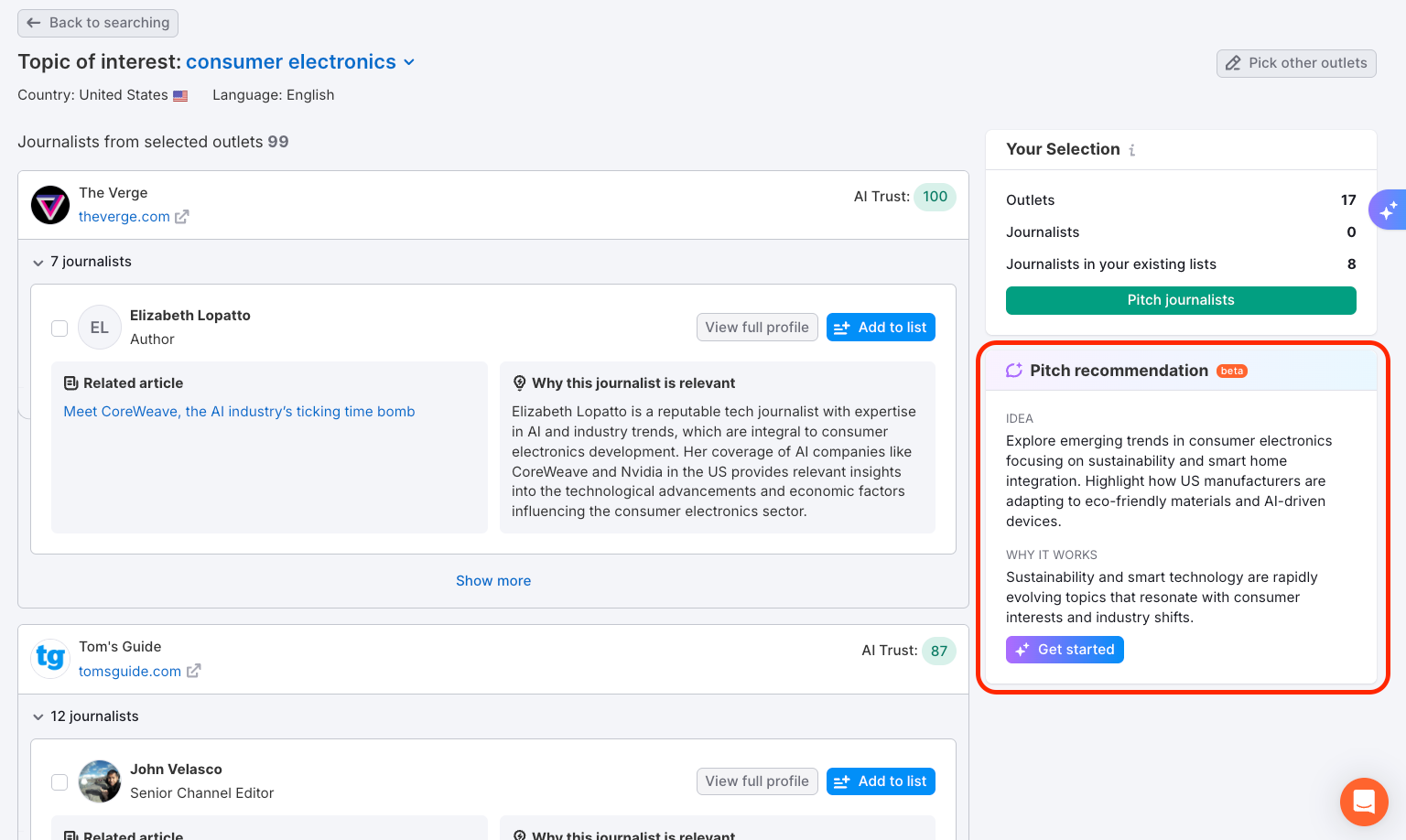The height and width of the screenshot is (840, 1406).
Task: Click Tom's Guide logo icon
Action: (x=50, y=658)
